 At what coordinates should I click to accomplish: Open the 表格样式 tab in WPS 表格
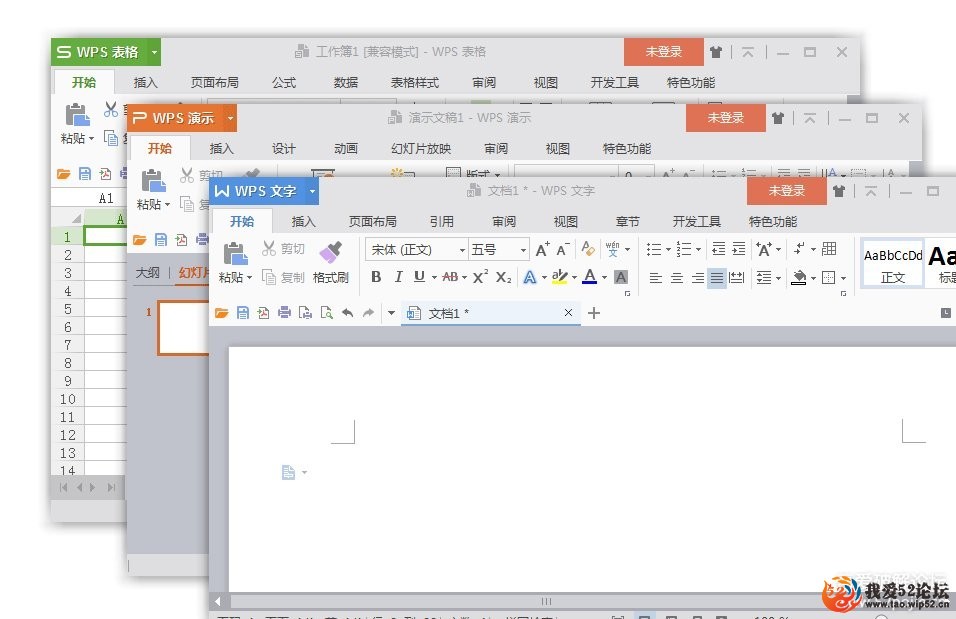pyautogui.click(x=415, y=83)
